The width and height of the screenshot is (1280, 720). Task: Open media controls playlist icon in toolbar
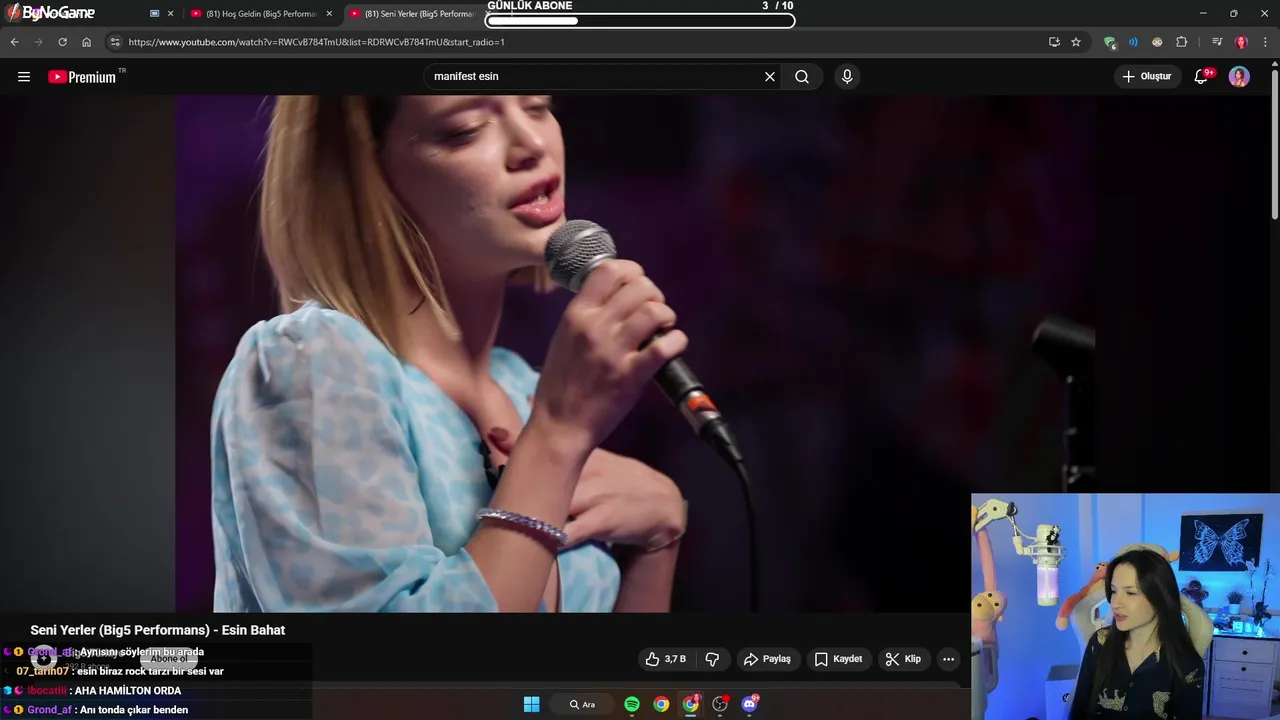[x=1217, y=42]
